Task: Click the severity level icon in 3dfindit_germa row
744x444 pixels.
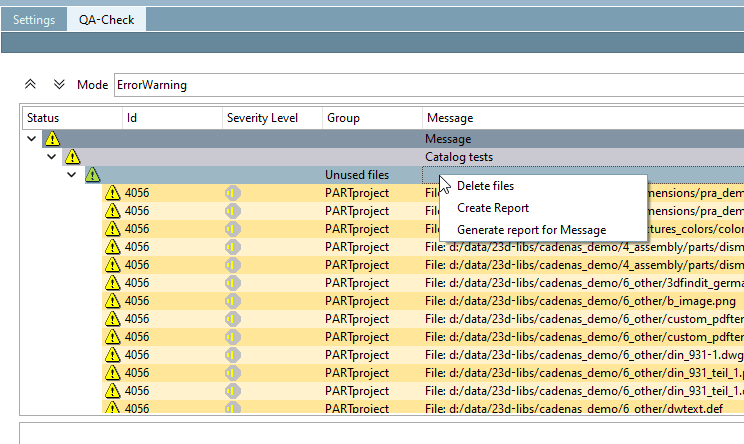Action: pos(232,283)
